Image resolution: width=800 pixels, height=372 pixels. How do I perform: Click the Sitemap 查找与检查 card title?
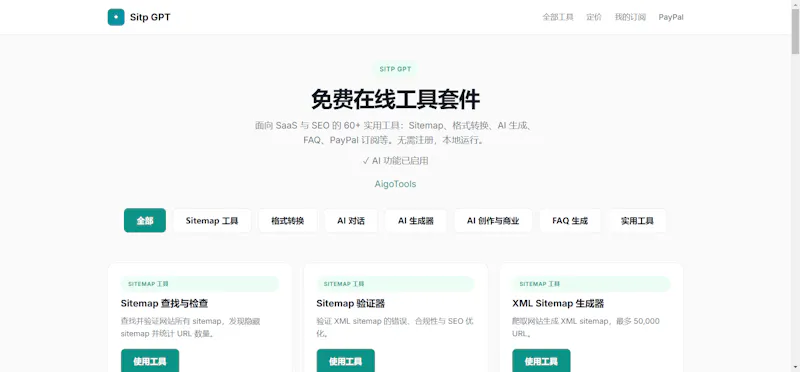click(x=164, y=304)
